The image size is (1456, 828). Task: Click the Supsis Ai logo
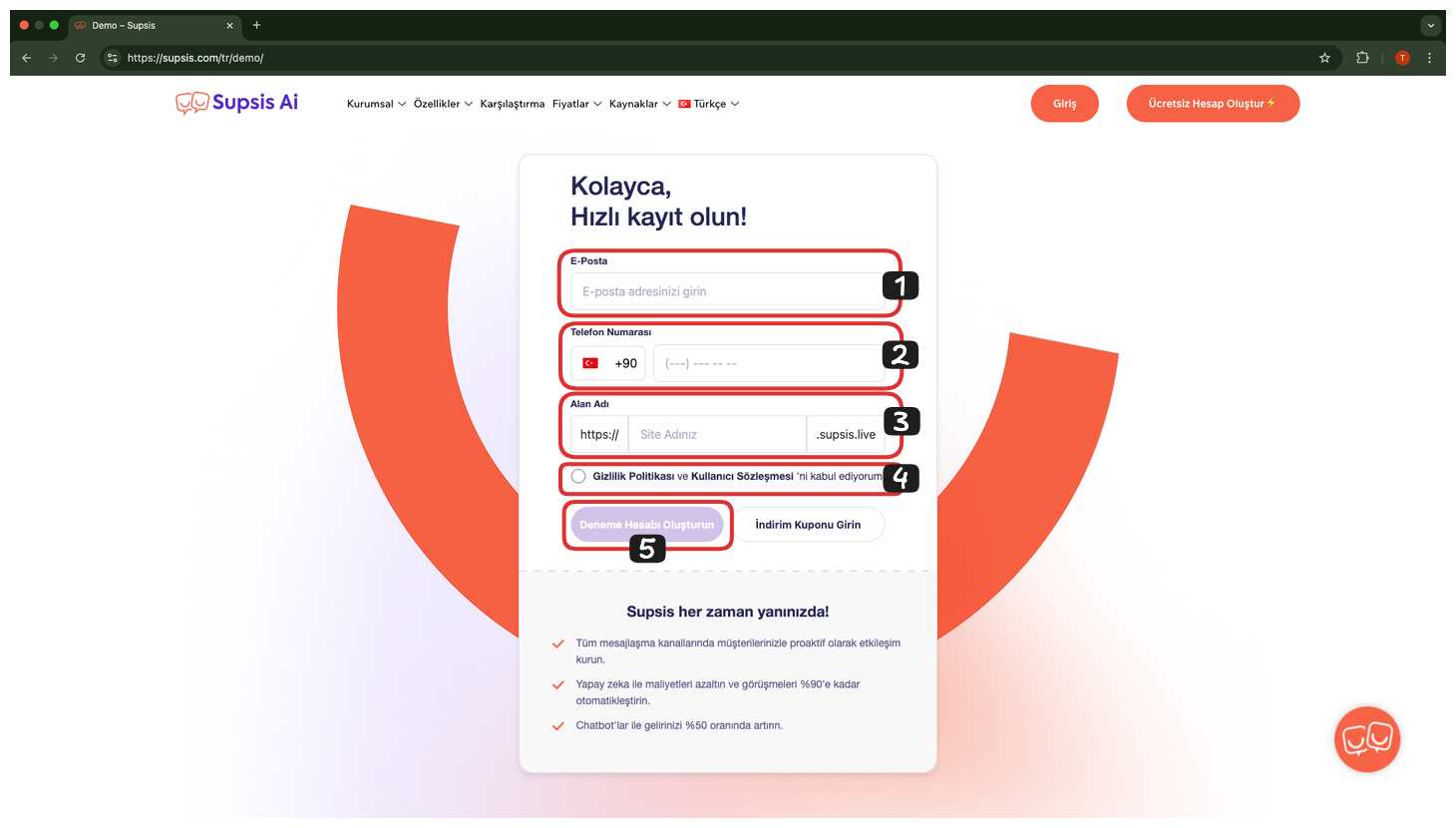coord(236,103)
